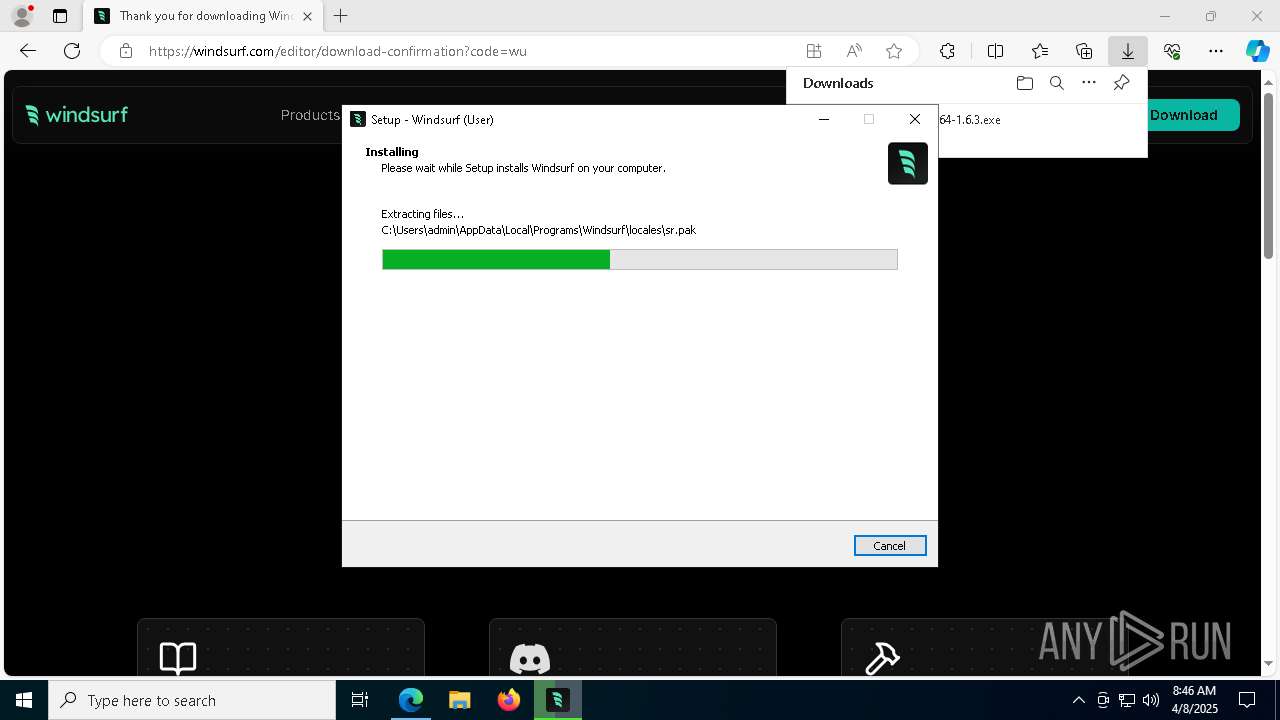Open Browser essentials heart icon
Screen dimensions: 1280x720
tap(1172, 51)
